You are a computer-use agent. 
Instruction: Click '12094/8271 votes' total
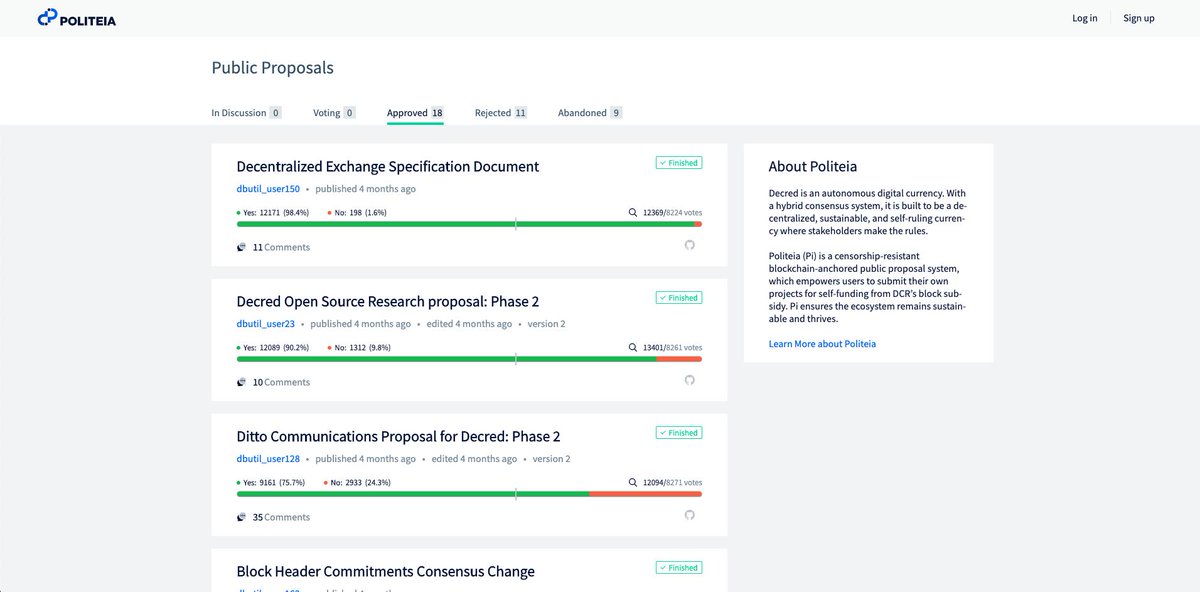(x=672, y=483)
